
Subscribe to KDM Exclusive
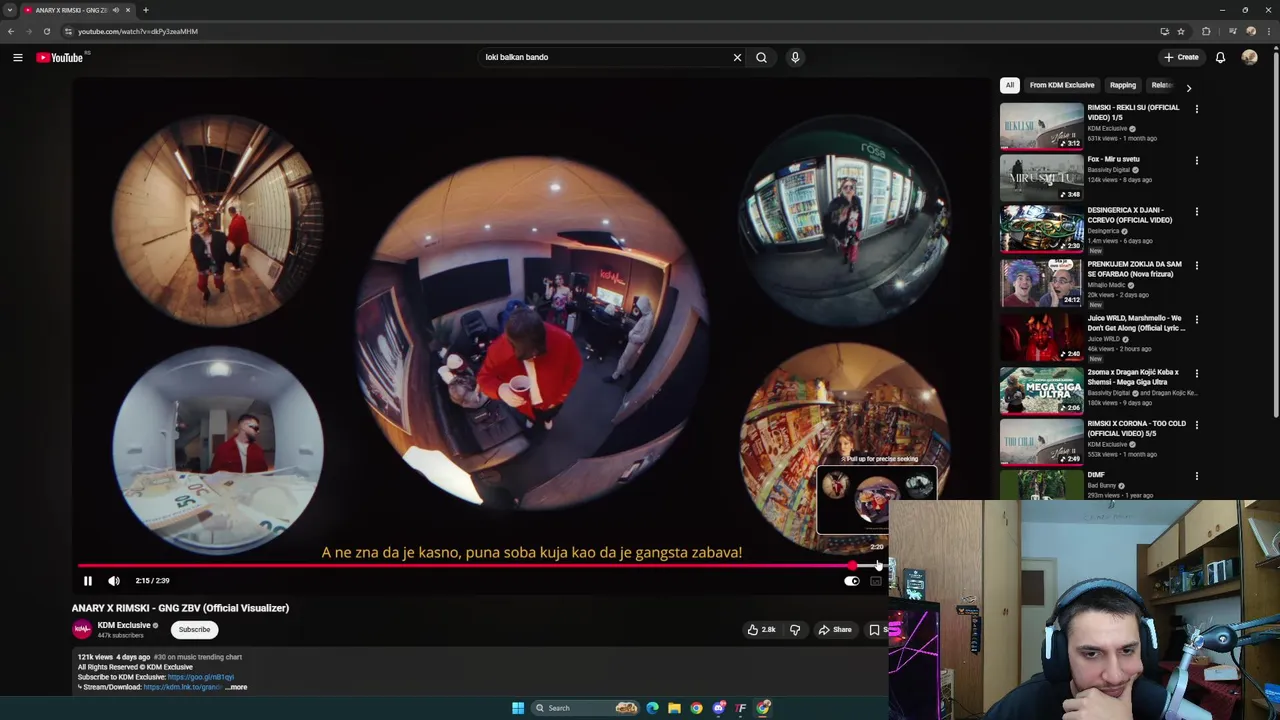tap(194, 630)
